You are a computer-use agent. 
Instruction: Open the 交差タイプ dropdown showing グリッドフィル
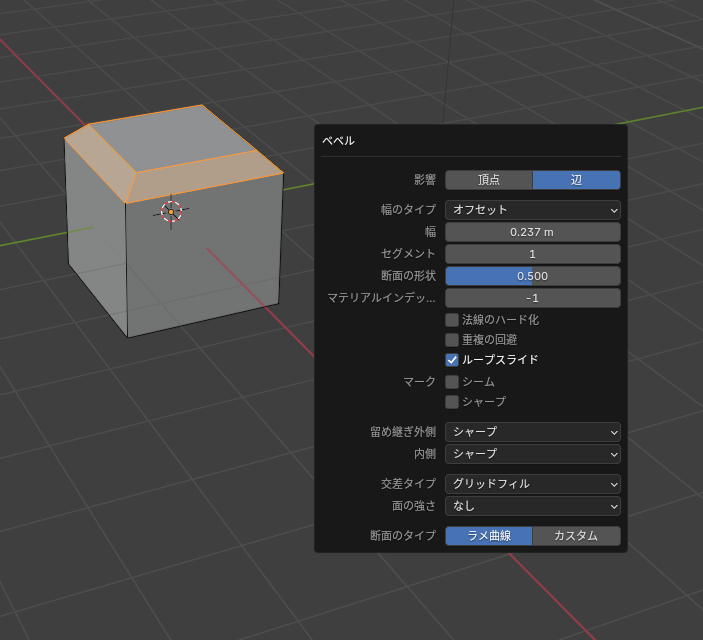pos(533,484)
